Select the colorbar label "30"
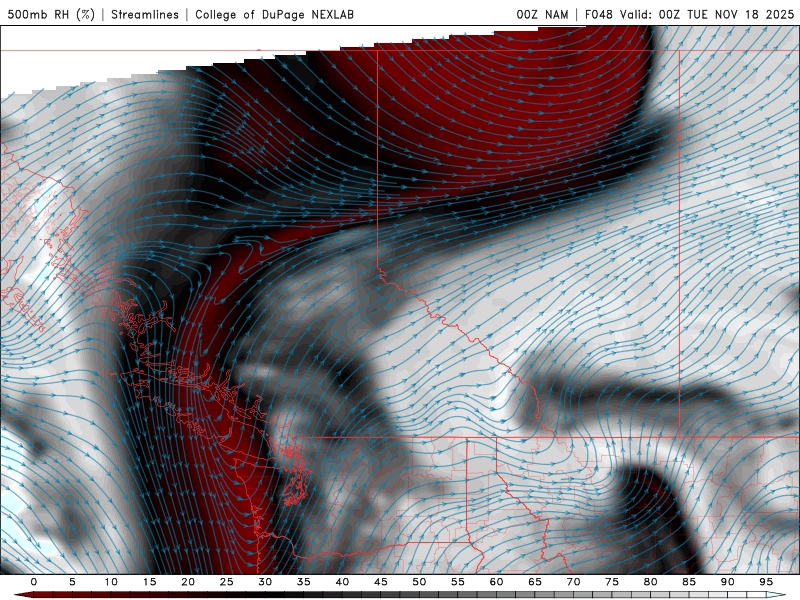The width and height of the screenshot is (800, 600). point(265,582)
